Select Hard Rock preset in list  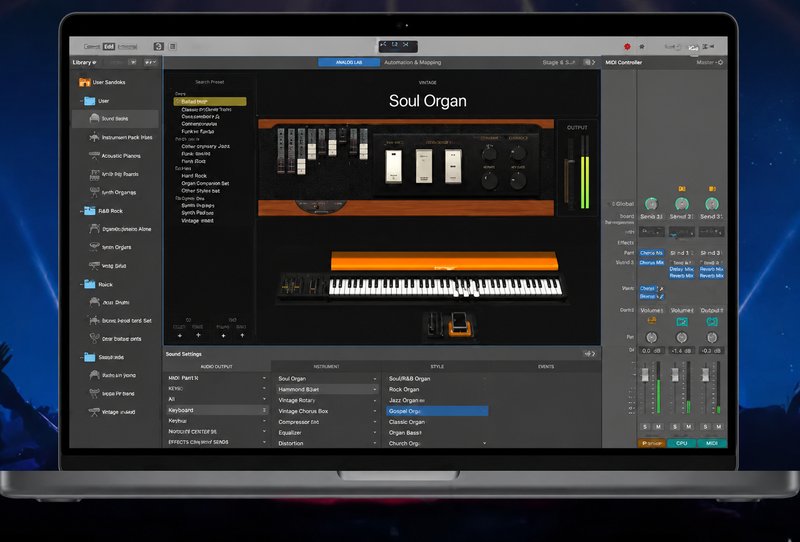coord(194,176)
